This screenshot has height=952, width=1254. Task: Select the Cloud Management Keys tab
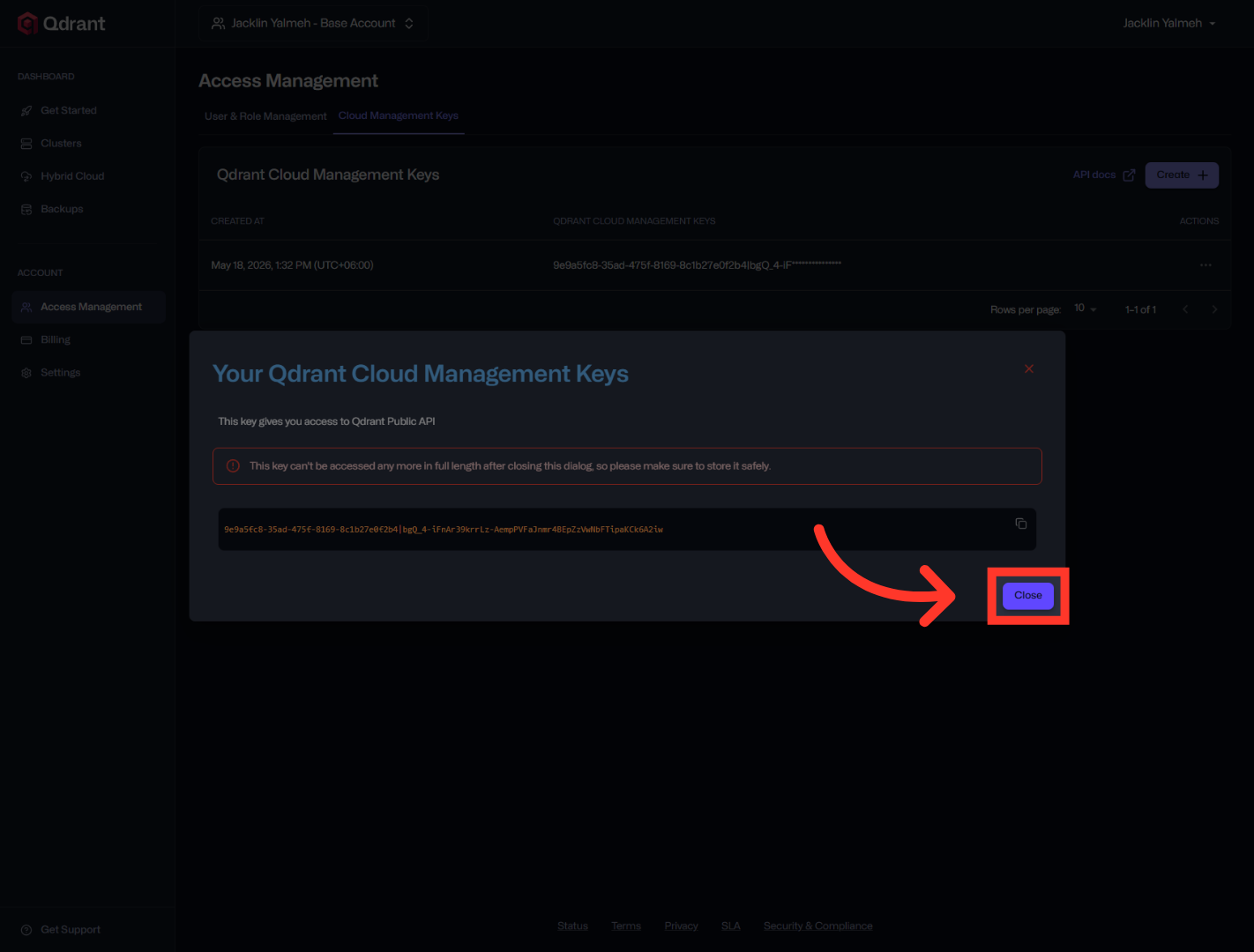[399, 115]
